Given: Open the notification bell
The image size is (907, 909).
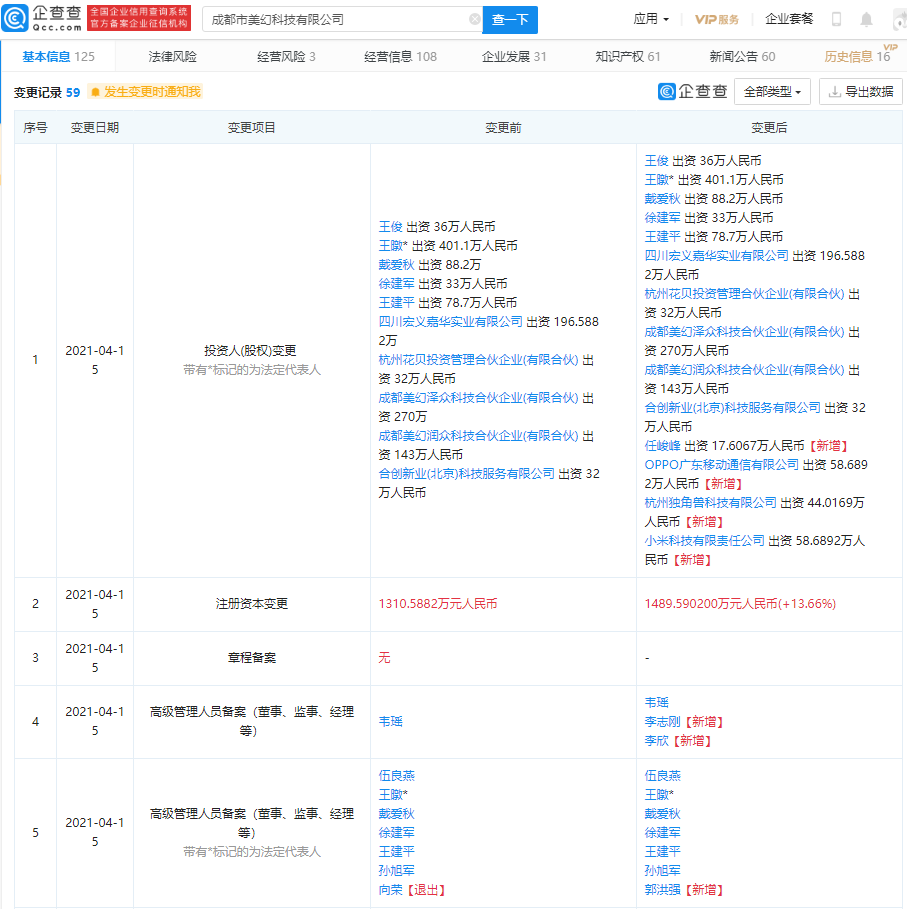Looking at the screenshot, I should click(x=866, y=20).
